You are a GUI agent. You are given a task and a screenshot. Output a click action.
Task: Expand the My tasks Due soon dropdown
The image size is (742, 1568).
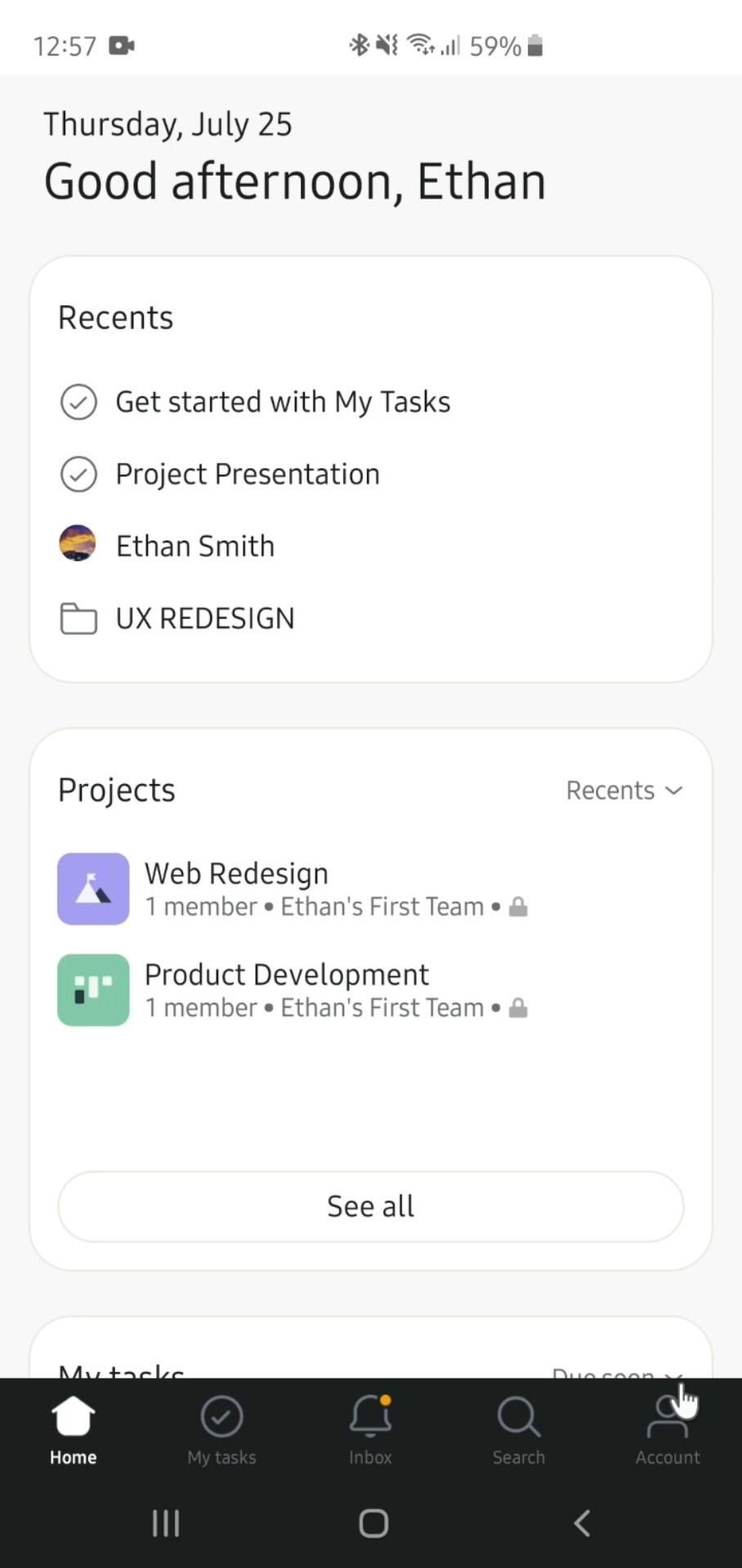[617, 1372]
